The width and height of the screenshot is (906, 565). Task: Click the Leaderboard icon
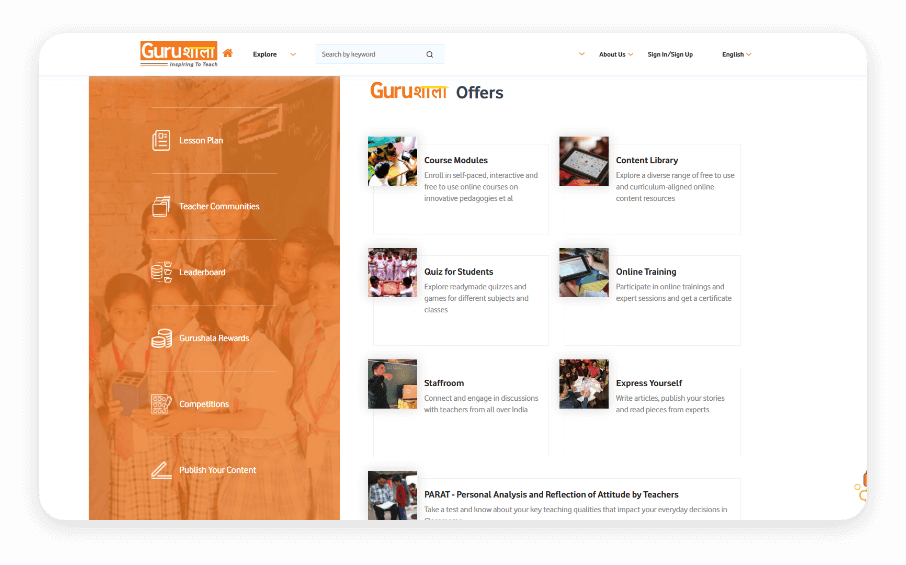coord(161,272)
